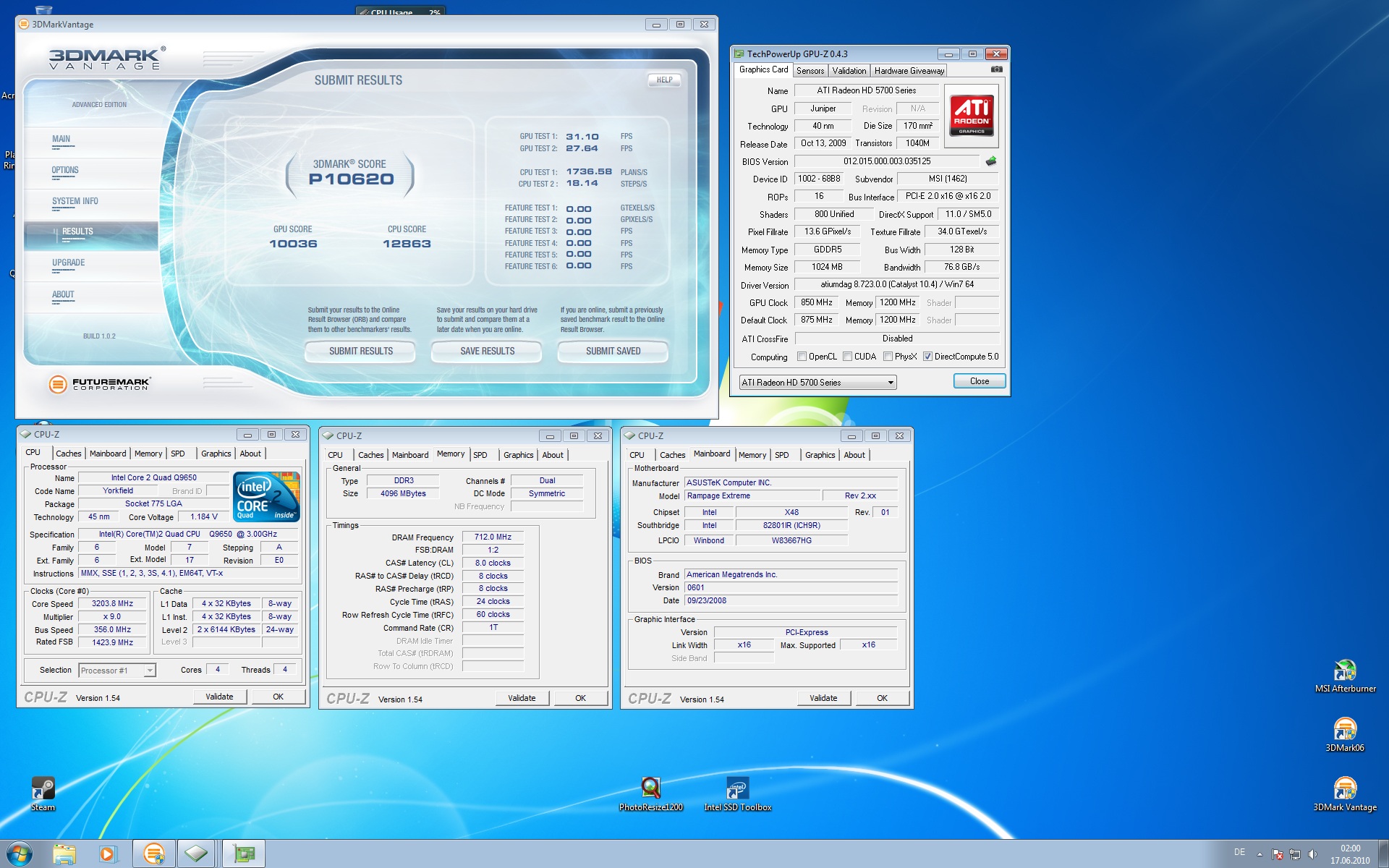Open Caches tab in CPU-Z processor window
Screen dimensions: 1389x868
coord(69,454)
